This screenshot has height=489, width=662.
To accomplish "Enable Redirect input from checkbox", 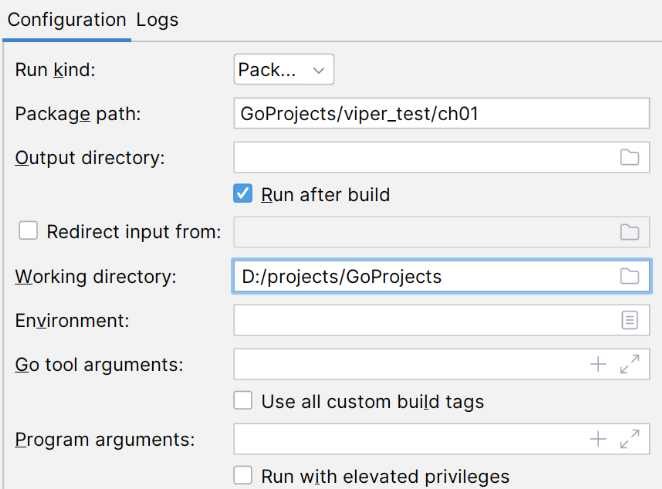I will pos(28,231).
